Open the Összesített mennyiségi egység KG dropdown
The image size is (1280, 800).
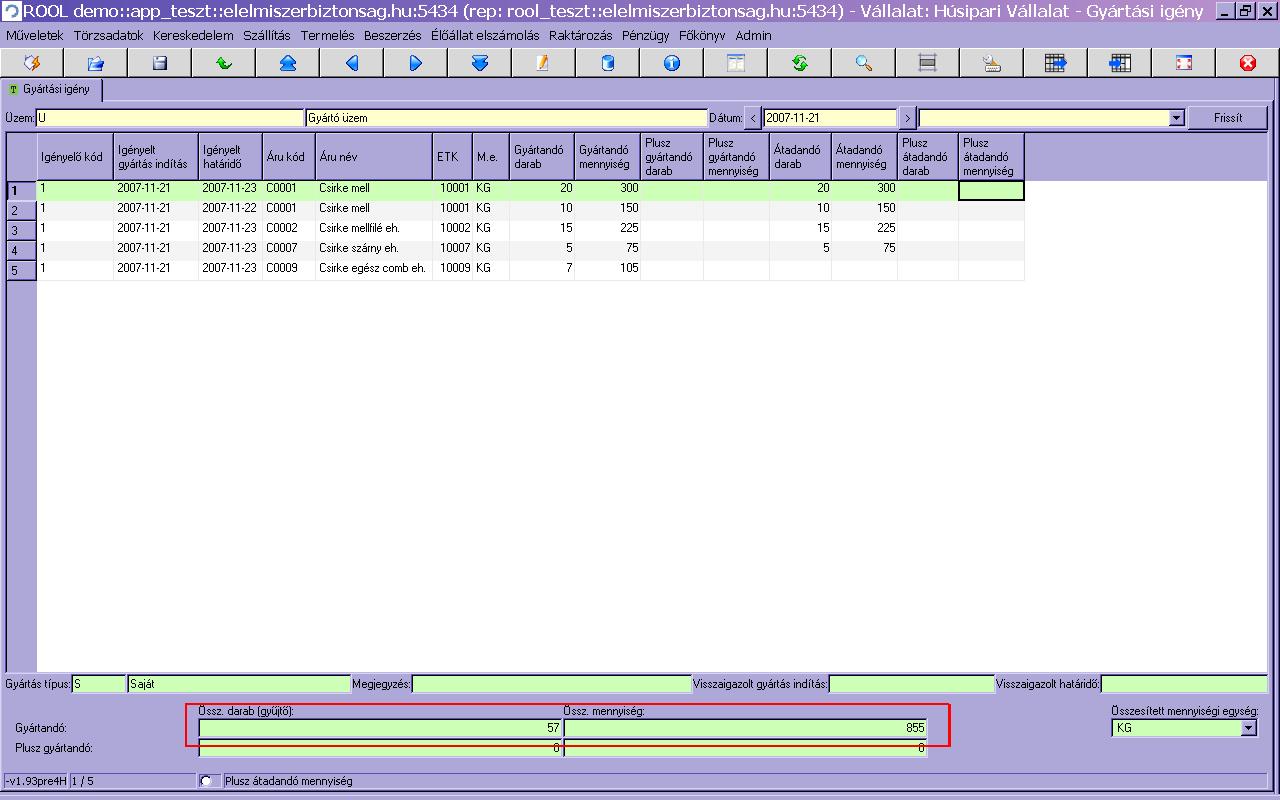tap(1248, 728)
